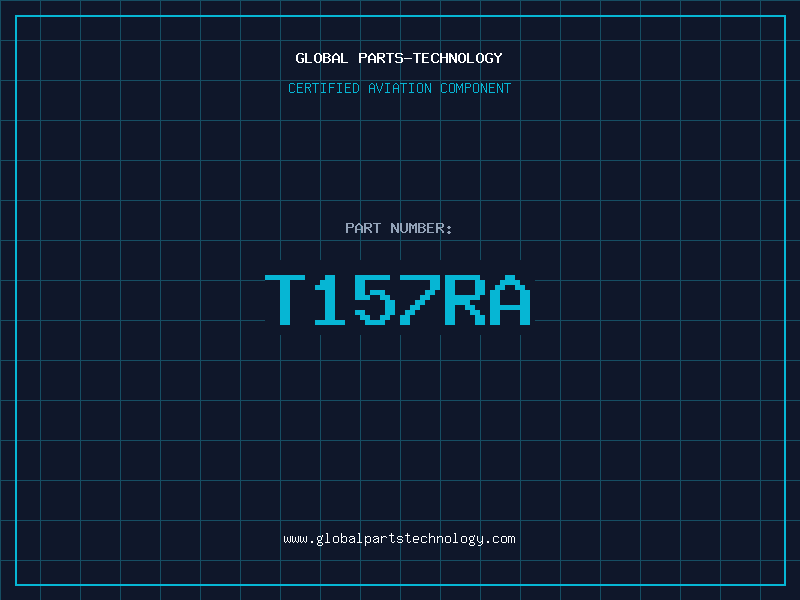
Task: Select the word COMPONENT in the subtitle
Action: pos(476,88)
